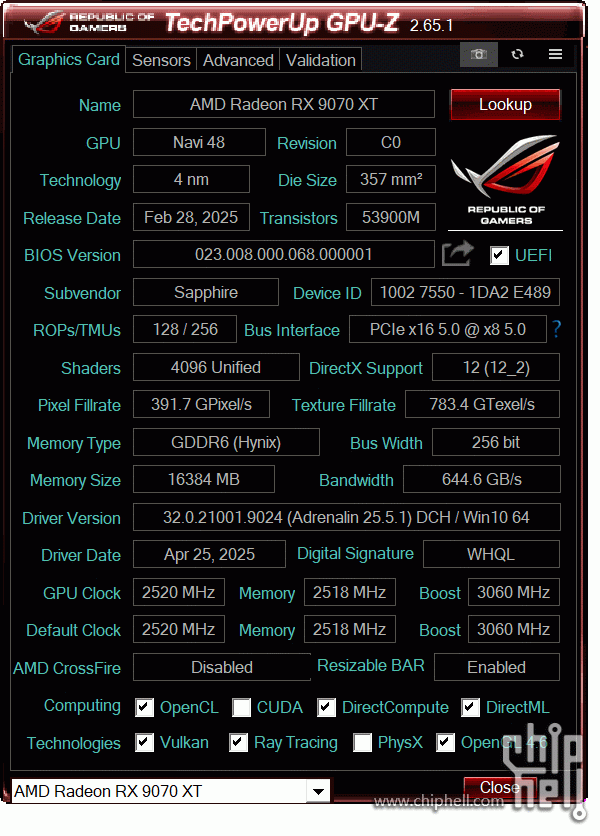Click the ROG logo in the title bar
600x836 pixels.
tap(44, 22)
